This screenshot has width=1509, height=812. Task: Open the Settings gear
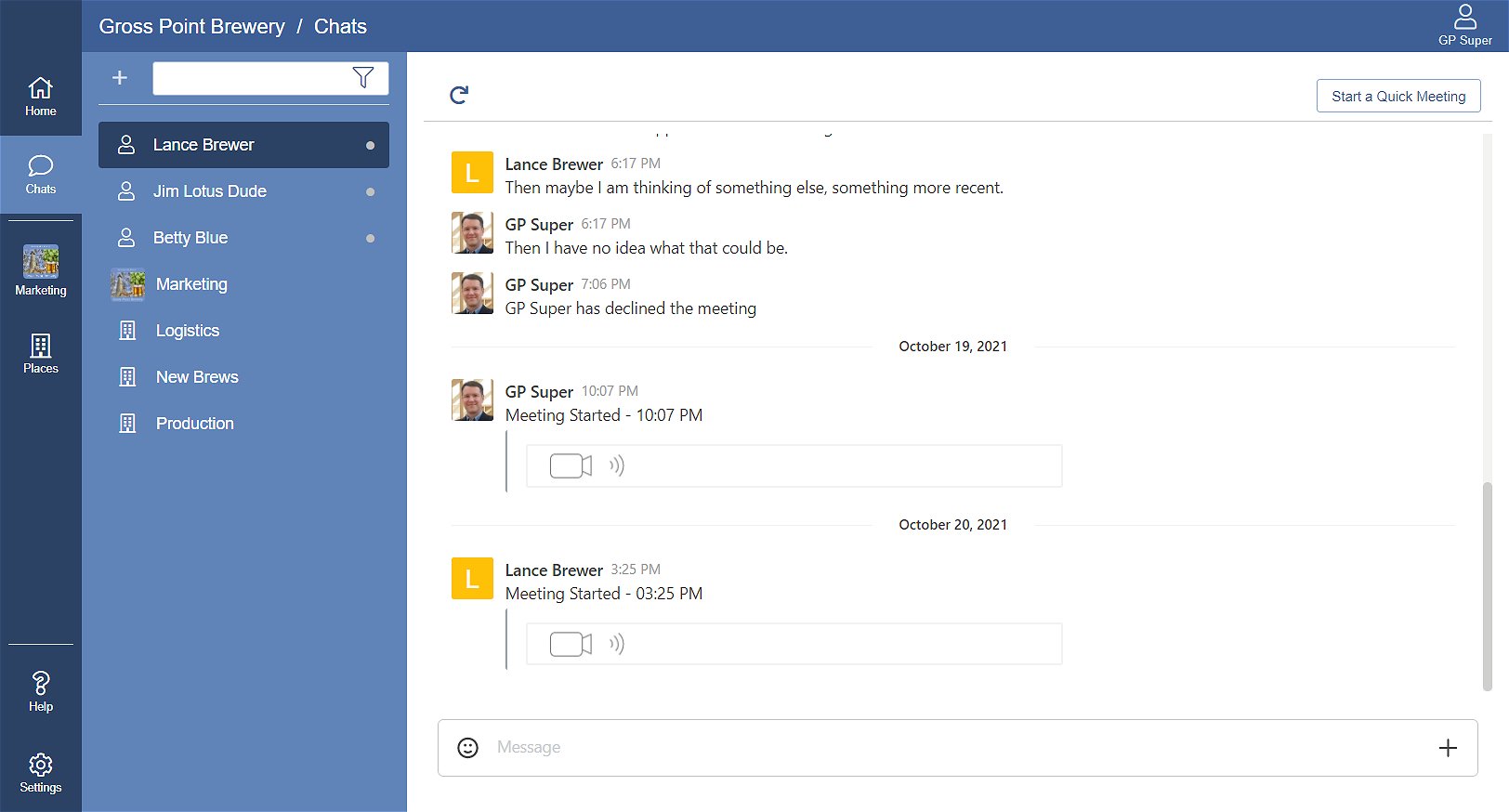pyautogui.click(x=41, y=773)
